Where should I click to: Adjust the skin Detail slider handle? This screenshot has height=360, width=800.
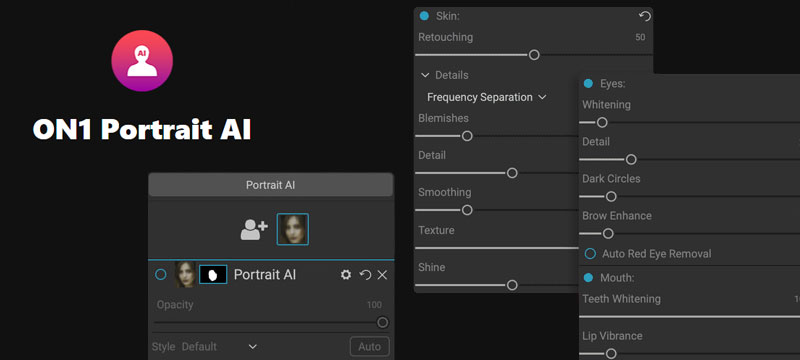tap(512, 173)
